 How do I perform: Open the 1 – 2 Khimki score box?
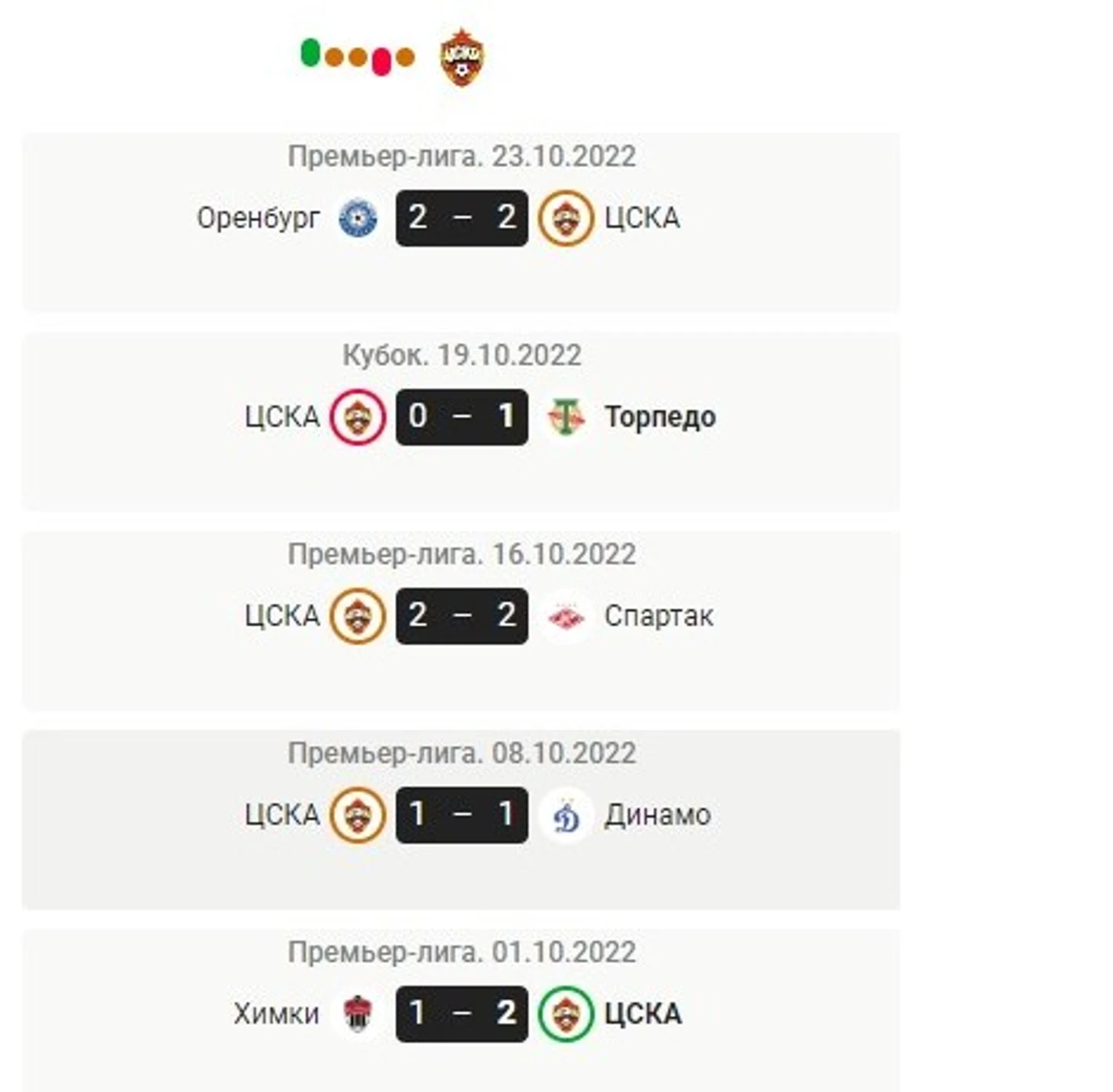point(462,1014)
